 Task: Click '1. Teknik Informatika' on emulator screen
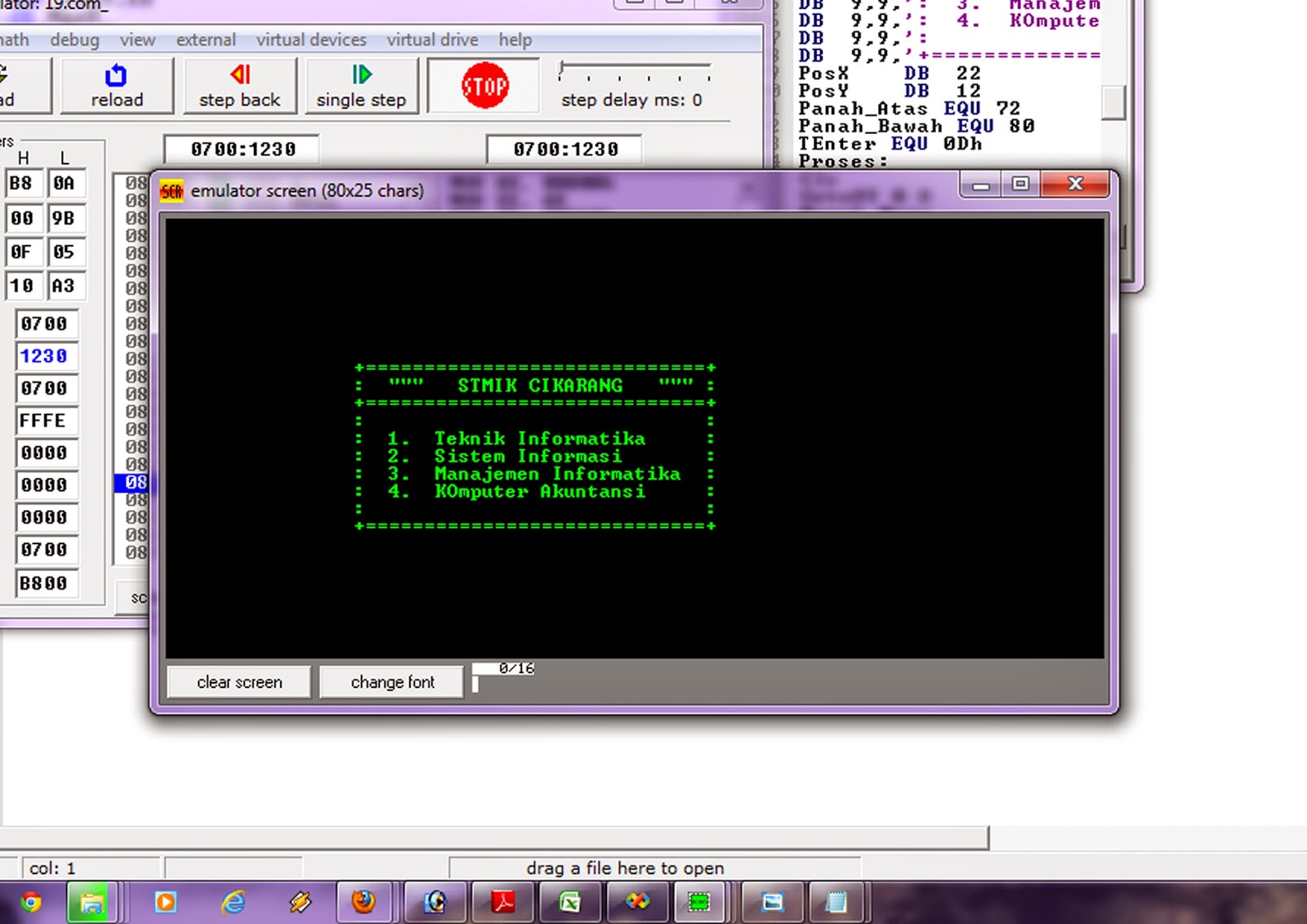[516, 439]
